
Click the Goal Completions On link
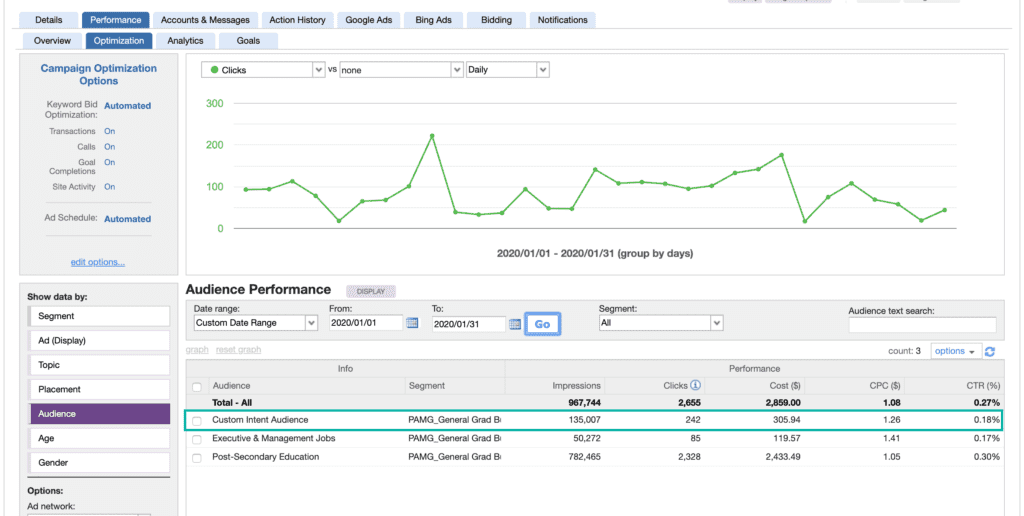(110, 163)
